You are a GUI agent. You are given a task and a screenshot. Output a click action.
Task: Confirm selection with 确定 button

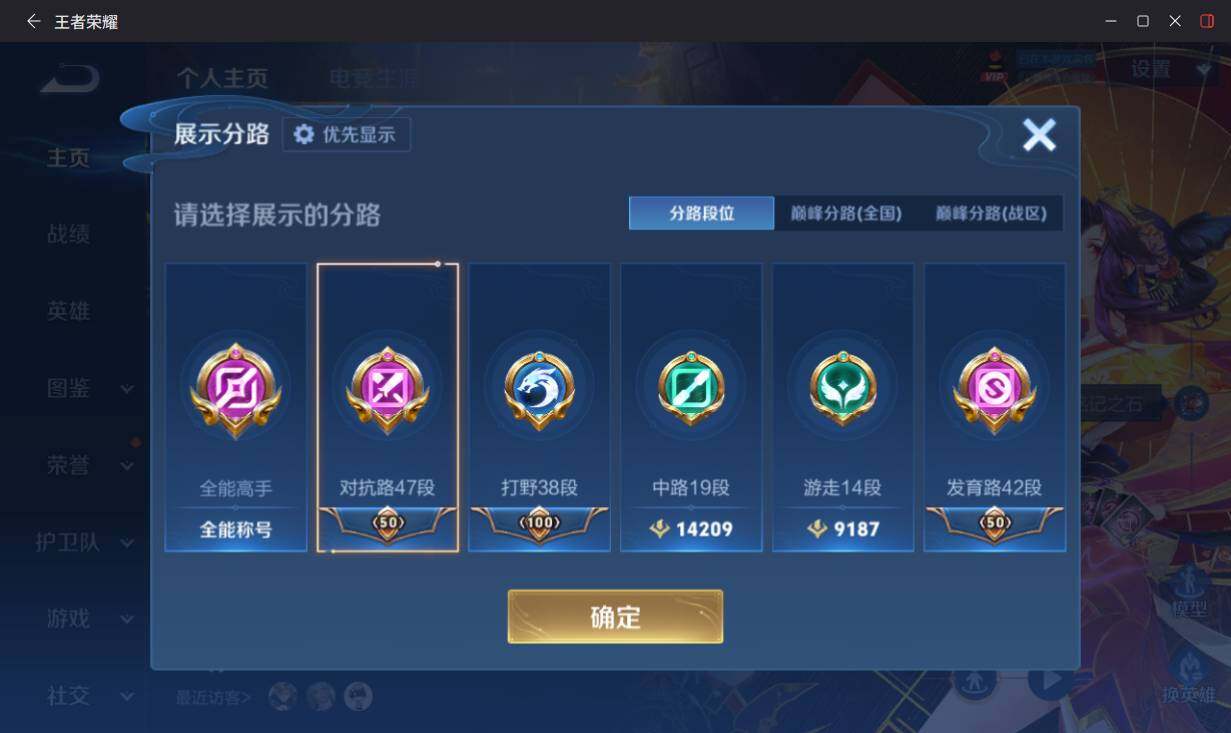pyautogui.click(x=615, y=616)
